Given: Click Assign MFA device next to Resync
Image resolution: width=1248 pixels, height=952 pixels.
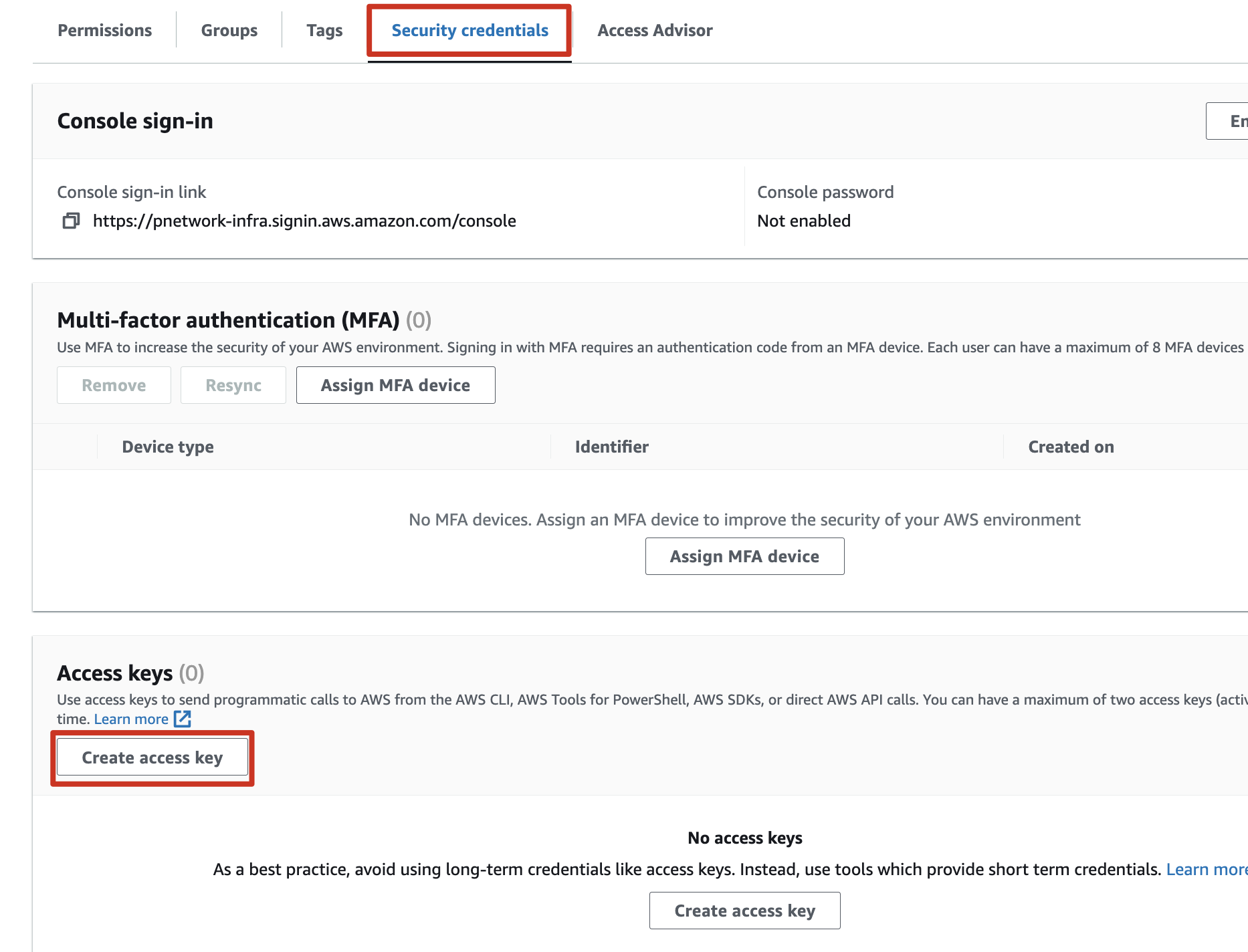Looking at the screenshot, I should (x=396, y=385).
